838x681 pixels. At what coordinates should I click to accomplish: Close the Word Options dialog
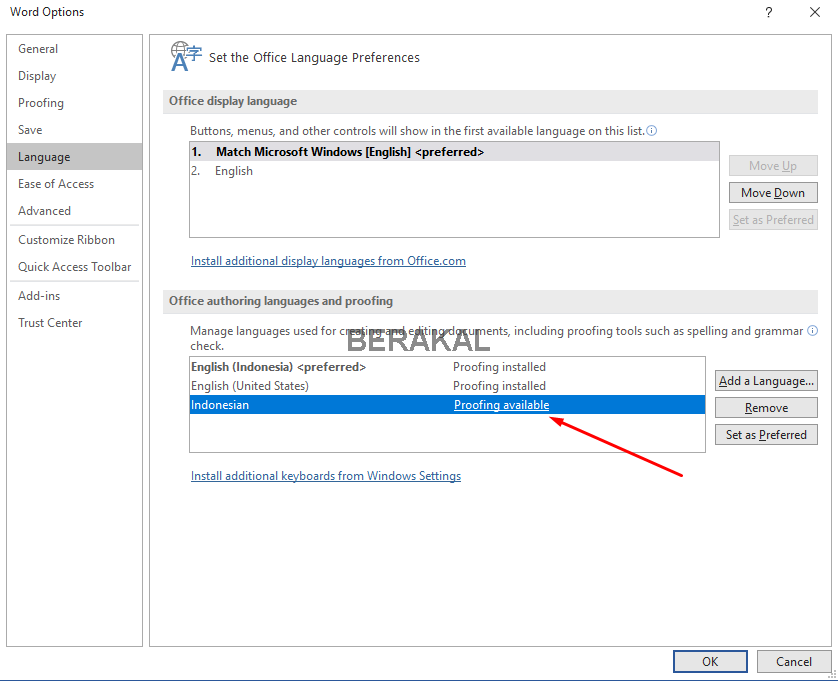coord(814,12)
